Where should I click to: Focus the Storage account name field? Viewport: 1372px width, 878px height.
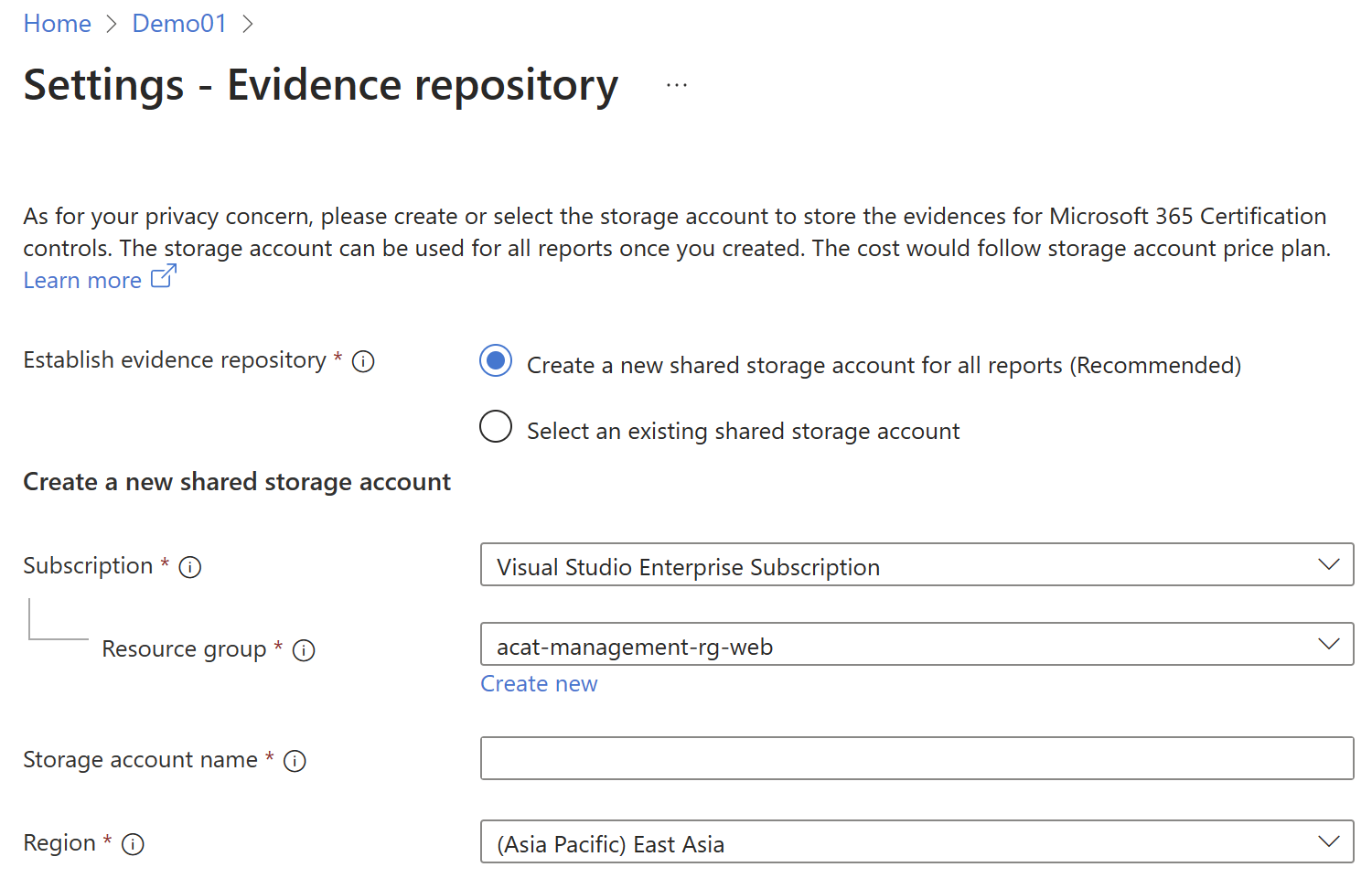coord(916,758)
